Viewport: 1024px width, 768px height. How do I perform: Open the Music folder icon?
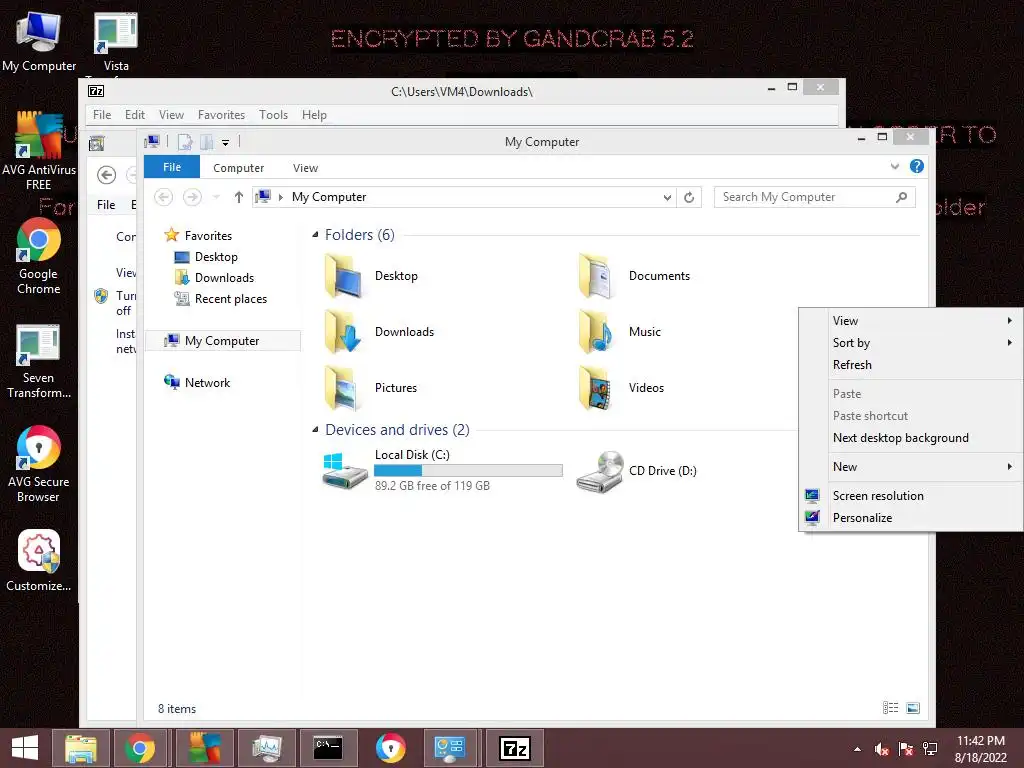(x=596, y=332)
